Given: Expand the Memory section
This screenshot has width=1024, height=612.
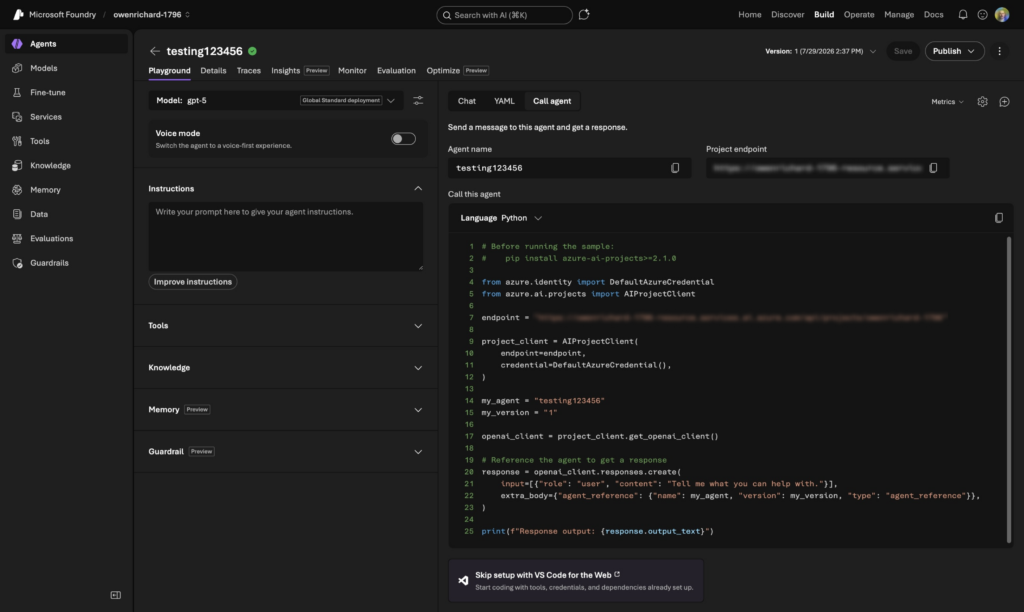Looking at the screenshot, I should 418,410.
